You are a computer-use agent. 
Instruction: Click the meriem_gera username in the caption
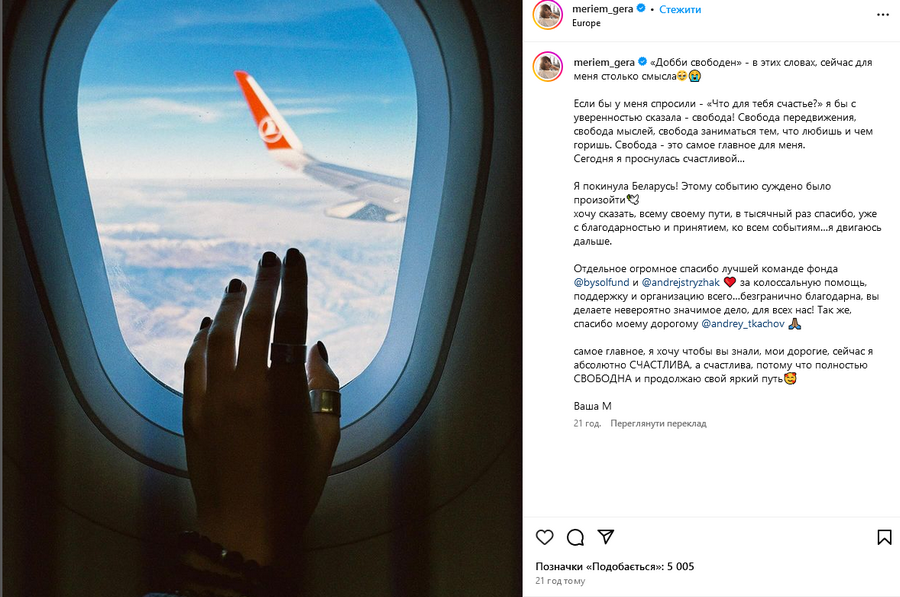[604, 62]
